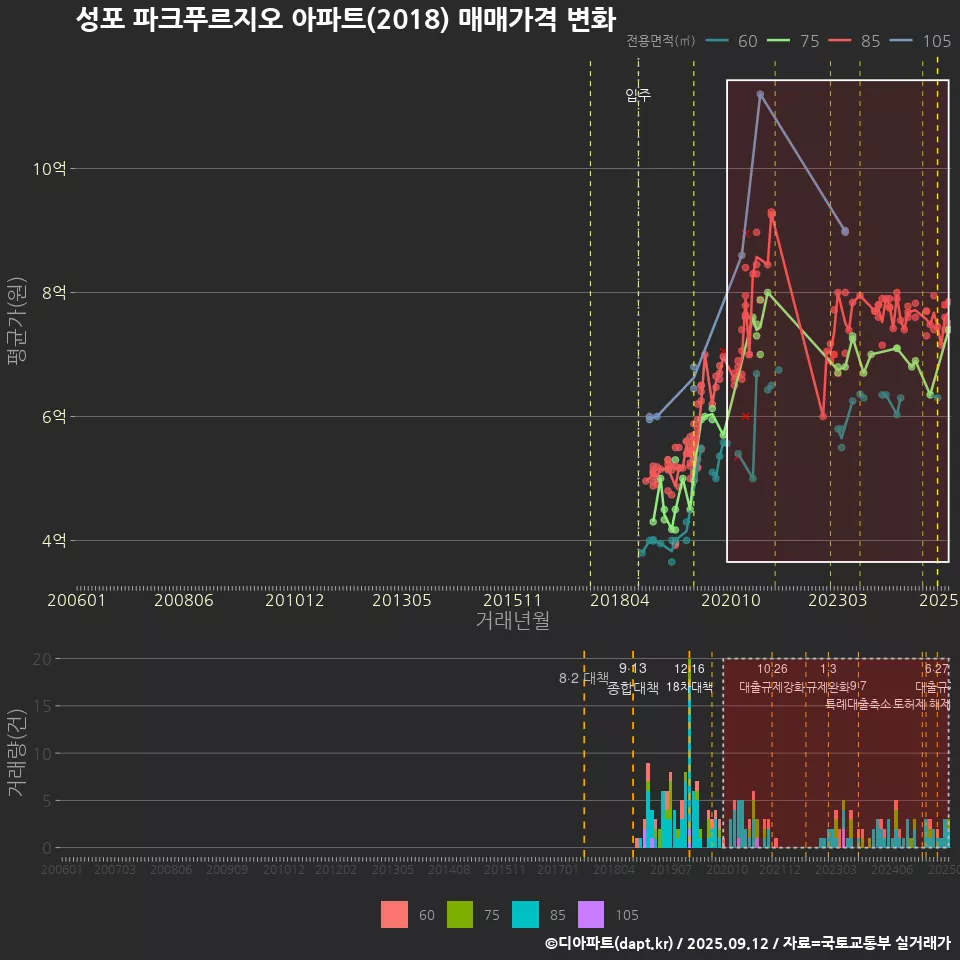Click the red X marker near 6억
This screenshot has width=960, height=960.
pyautogui.click(x=745, y=416)
